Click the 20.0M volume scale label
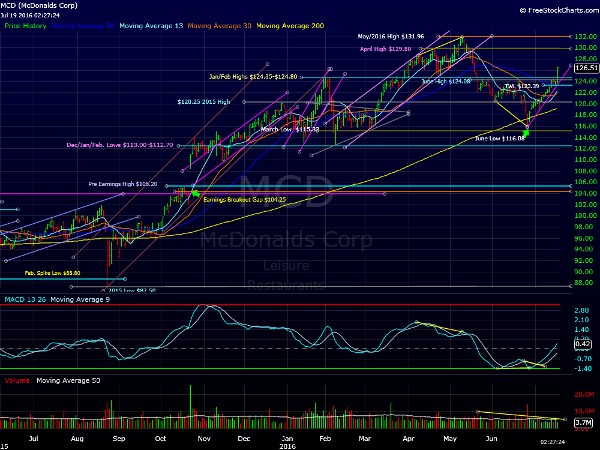The width and height of the screenshot is (600, 450). click(584, 395)
